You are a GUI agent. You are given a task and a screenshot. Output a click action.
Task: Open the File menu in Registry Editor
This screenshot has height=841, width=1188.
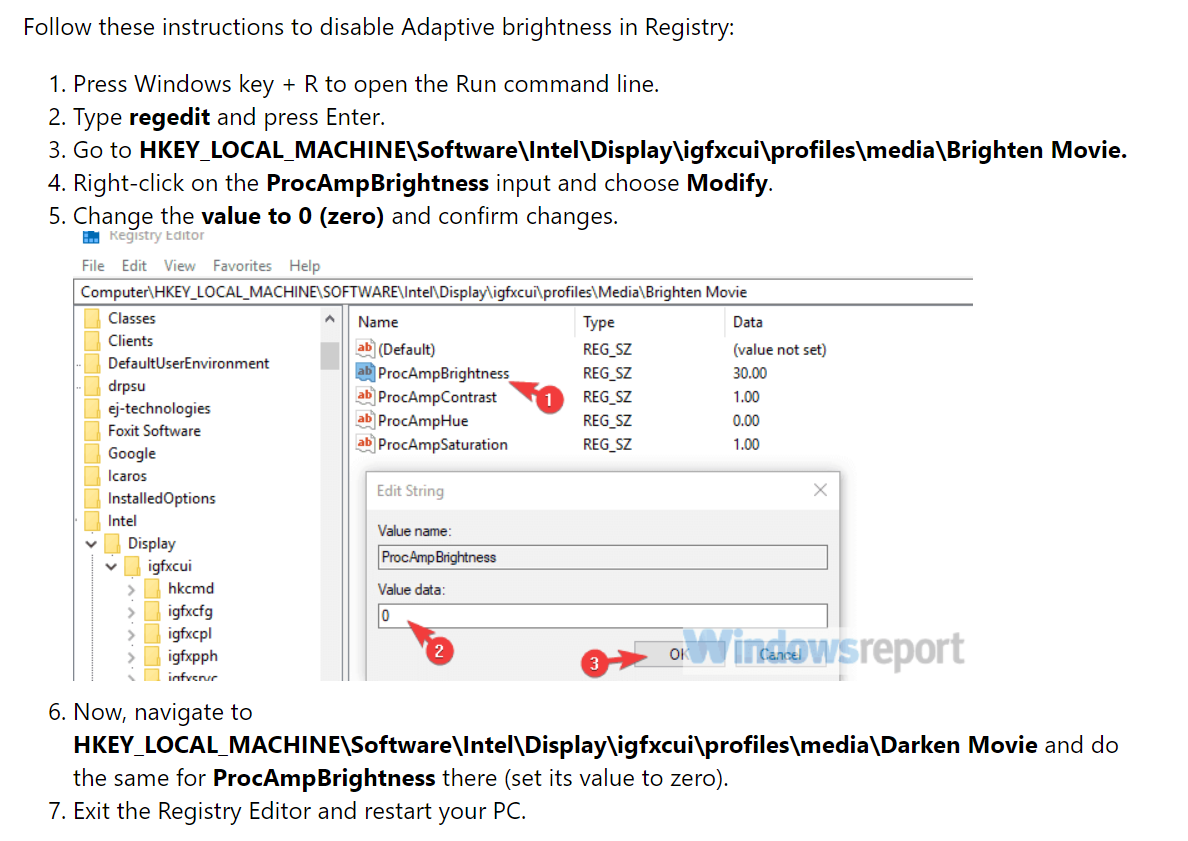pos(92,266)
